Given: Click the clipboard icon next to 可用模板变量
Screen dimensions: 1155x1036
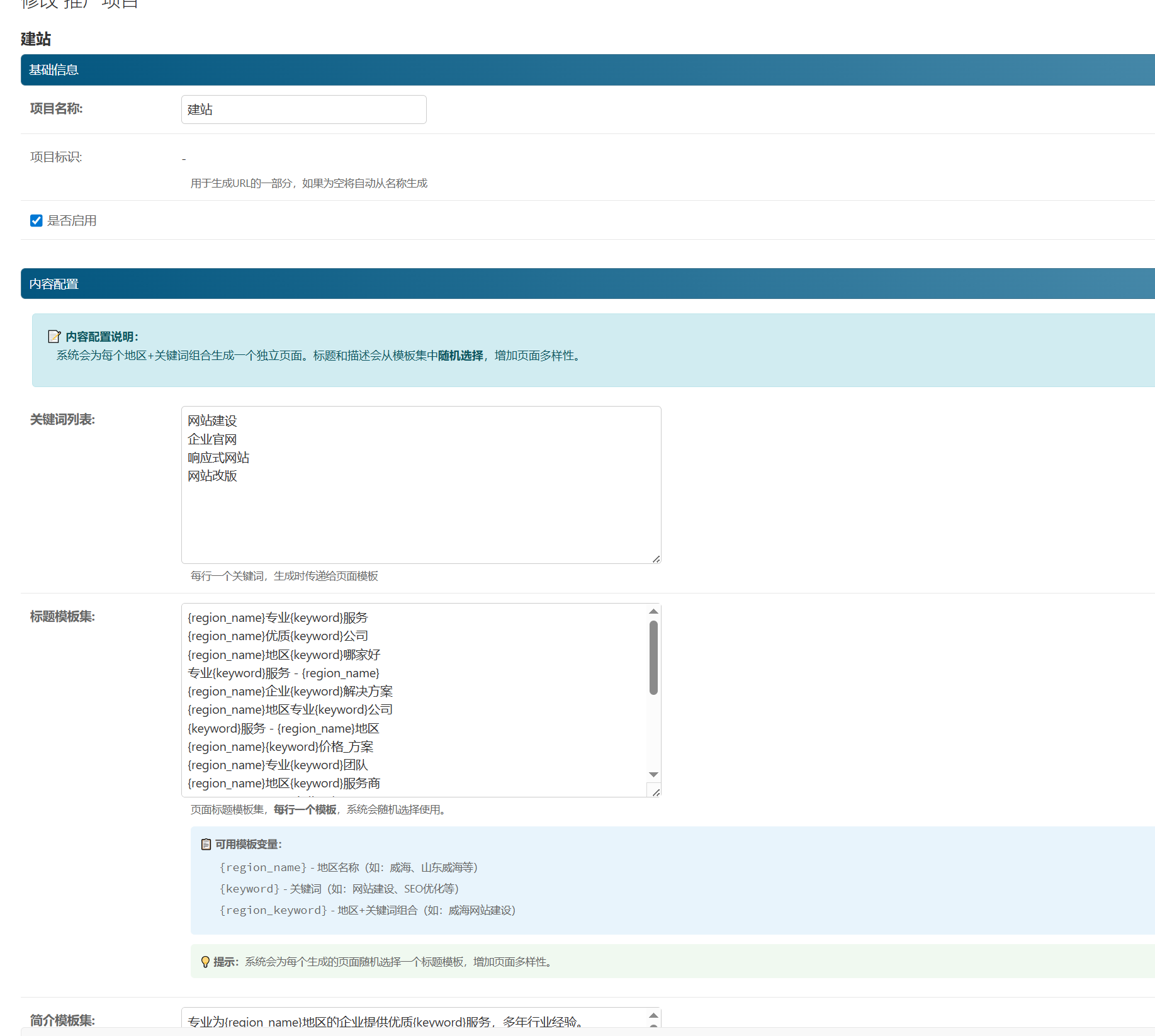Looking at the screenshot, I should point(206,845).
